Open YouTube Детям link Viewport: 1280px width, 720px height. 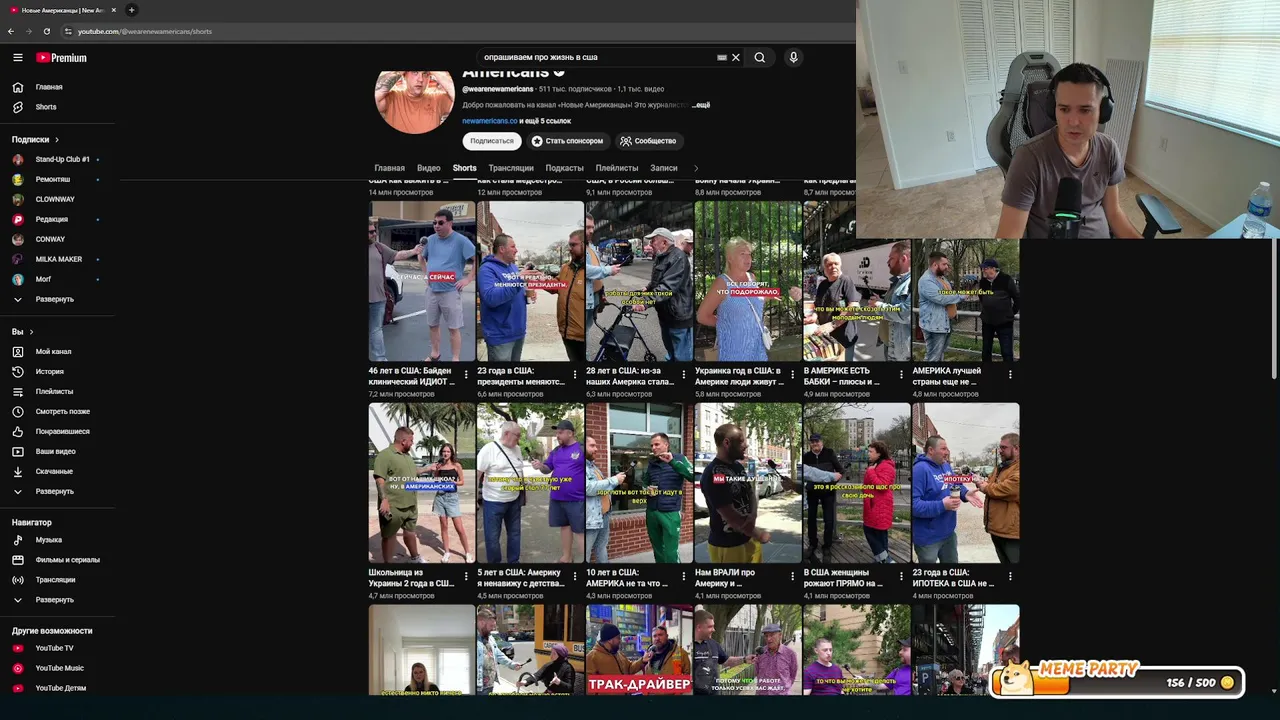60,688
